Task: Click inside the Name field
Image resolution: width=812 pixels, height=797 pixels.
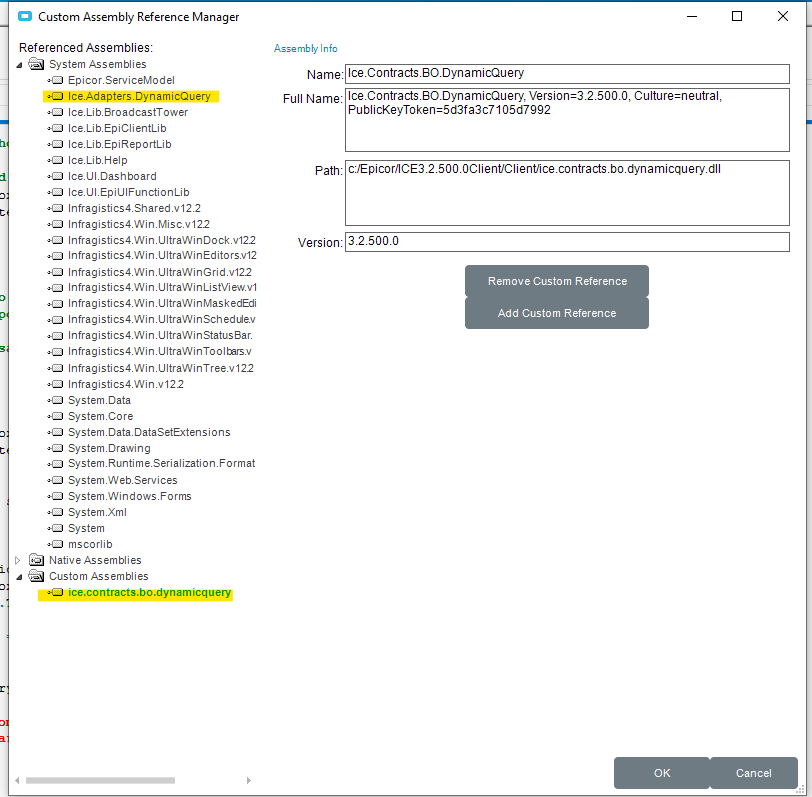Action: 567,74
